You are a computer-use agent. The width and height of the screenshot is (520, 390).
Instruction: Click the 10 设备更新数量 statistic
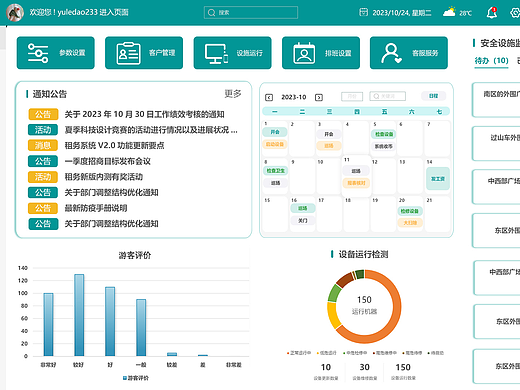pyautogui.click(x=326, y=371)
